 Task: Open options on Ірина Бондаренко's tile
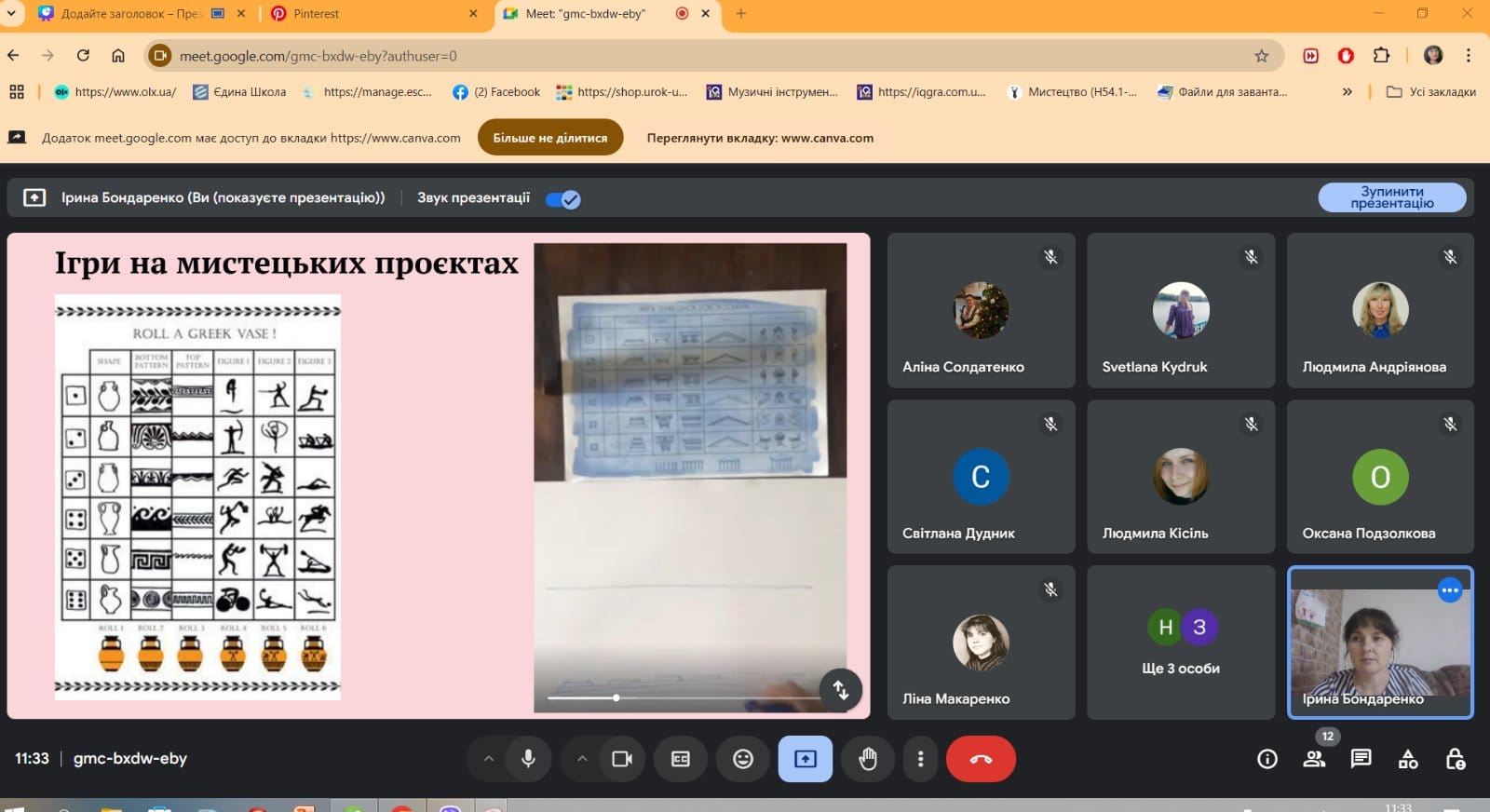click(1450, 590)
